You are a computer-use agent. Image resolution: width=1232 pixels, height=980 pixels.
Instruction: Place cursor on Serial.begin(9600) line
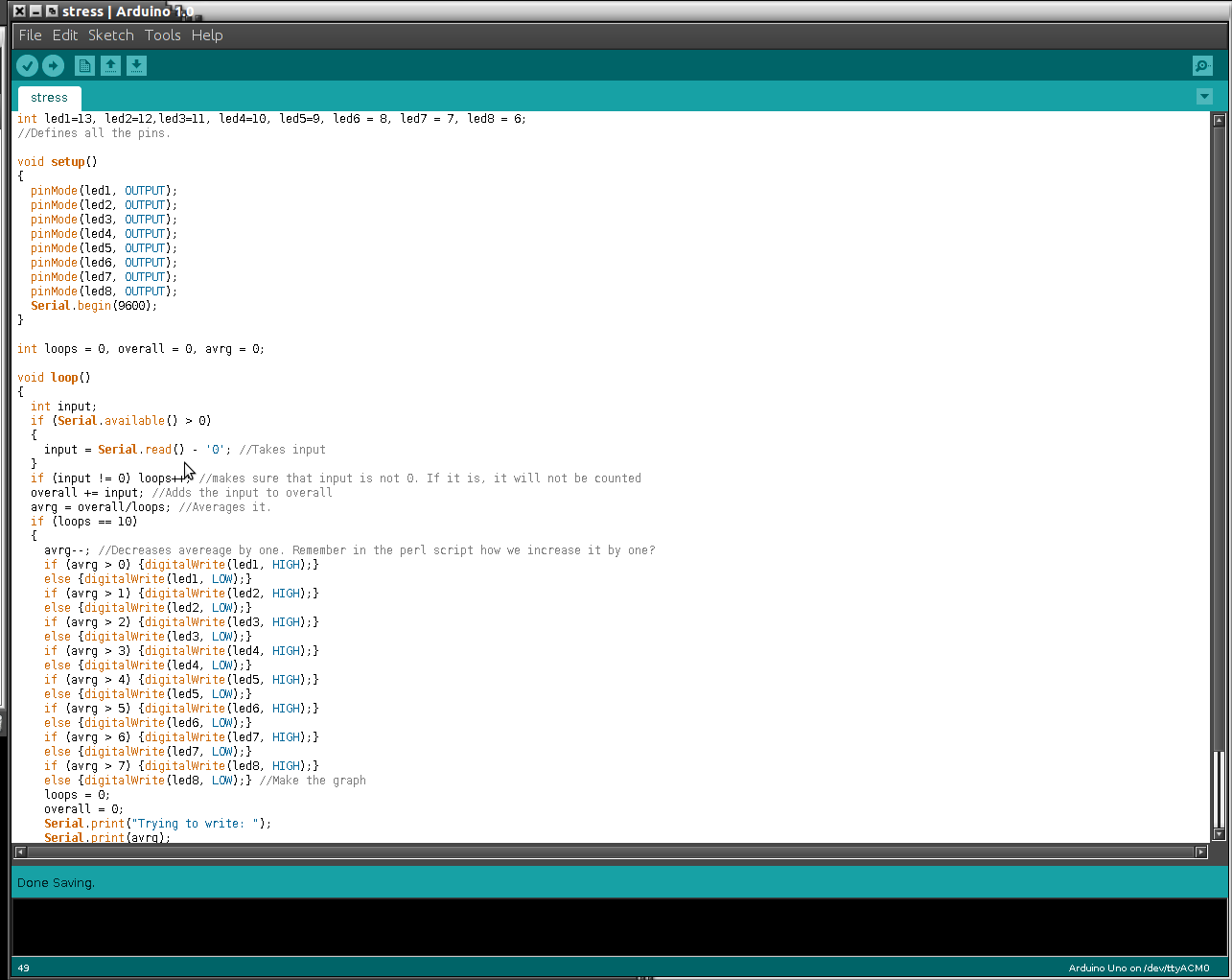[x=93, y=306]
